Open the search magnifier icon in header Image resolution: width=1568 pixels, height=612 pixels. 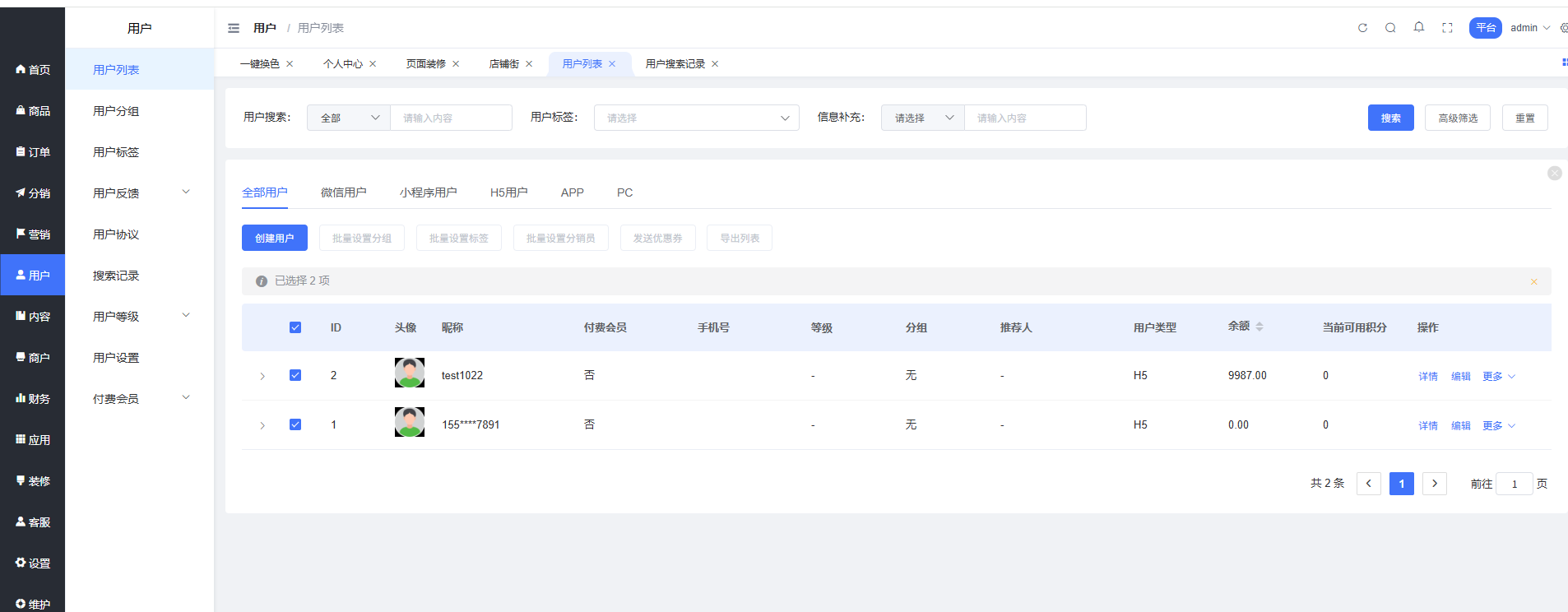[1390, 28]
